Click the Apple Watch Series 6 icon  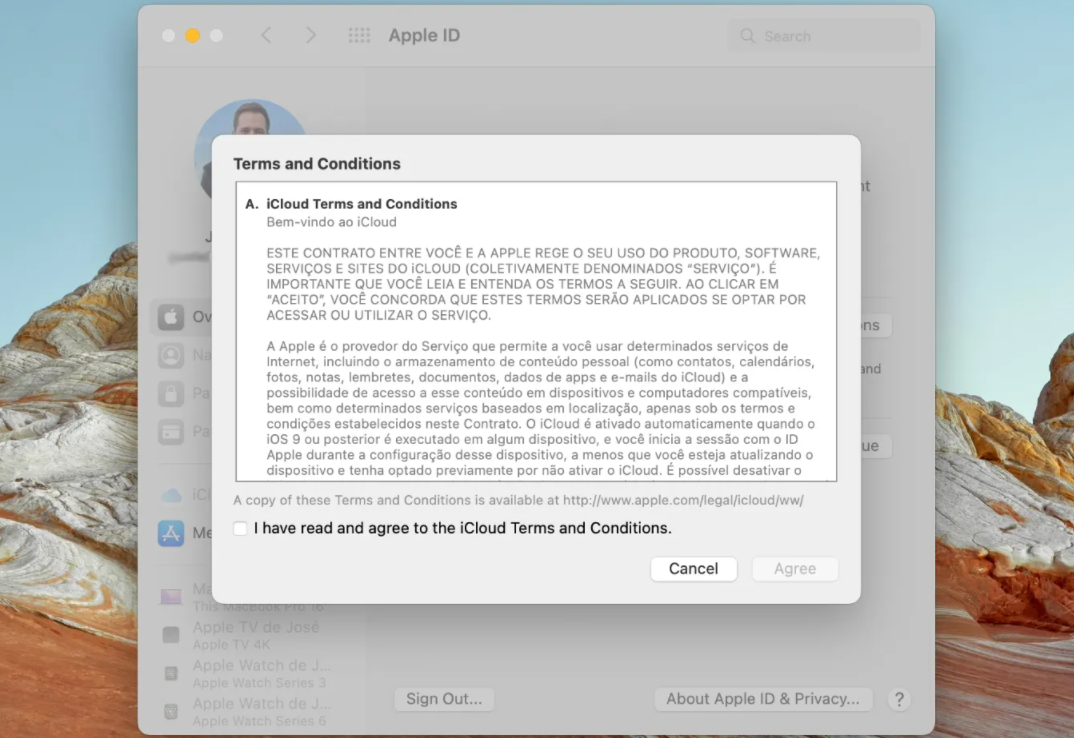click(x=171, y=712)
